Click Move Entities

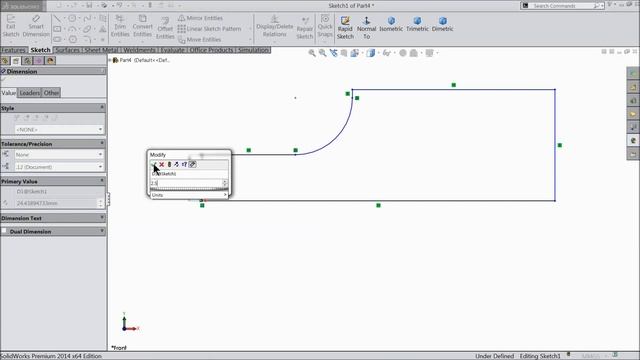coord(200,40)
